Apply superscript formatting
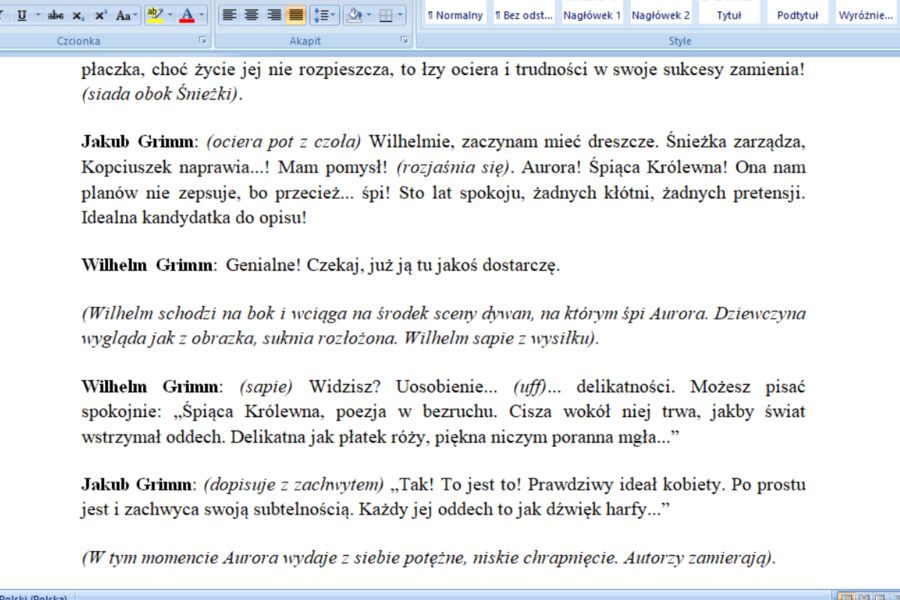The height and width of the screenshot is (600, 900). 101,15
